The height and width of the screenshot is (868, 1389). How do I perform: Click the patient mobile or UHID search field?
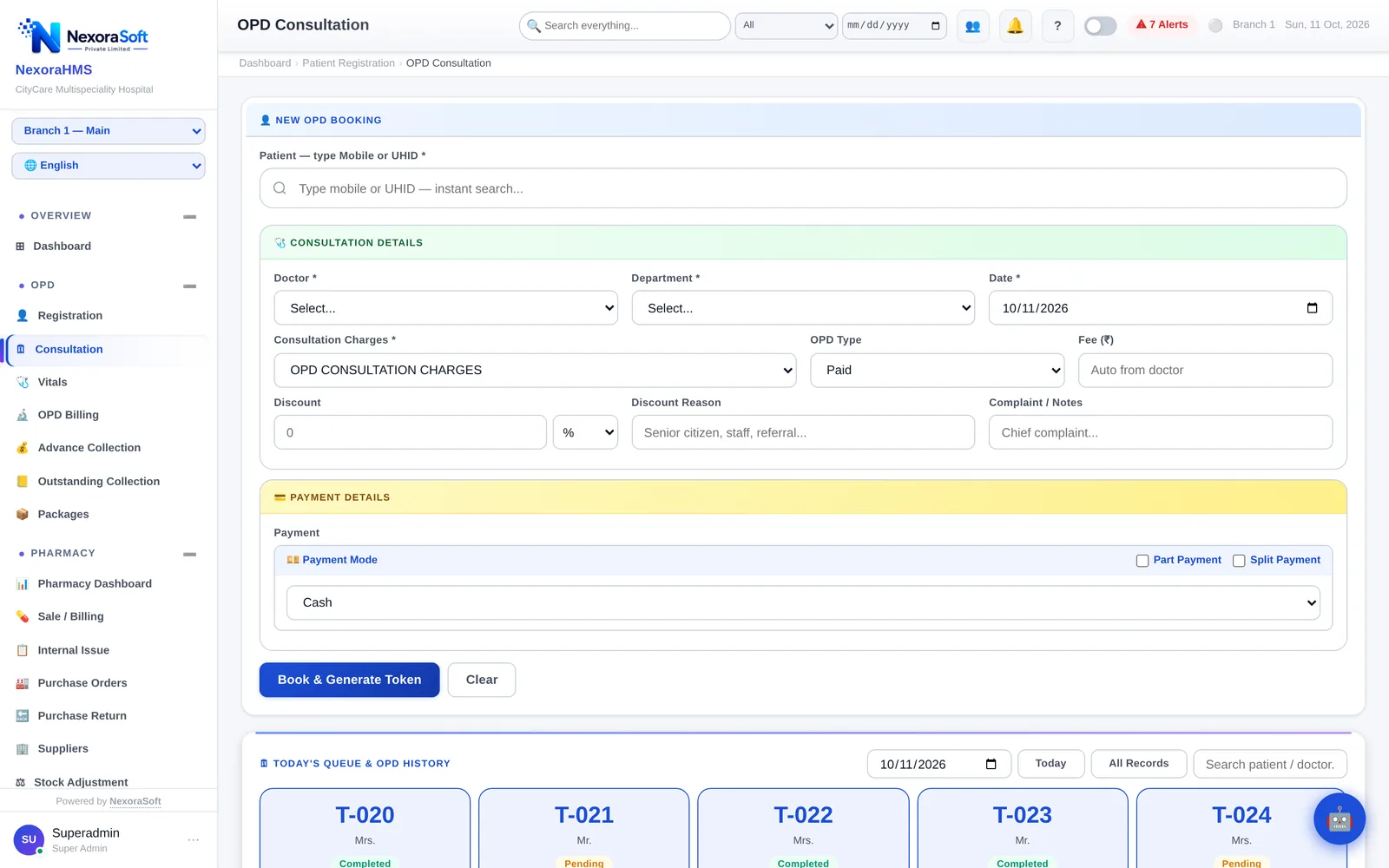pos(803,188)
